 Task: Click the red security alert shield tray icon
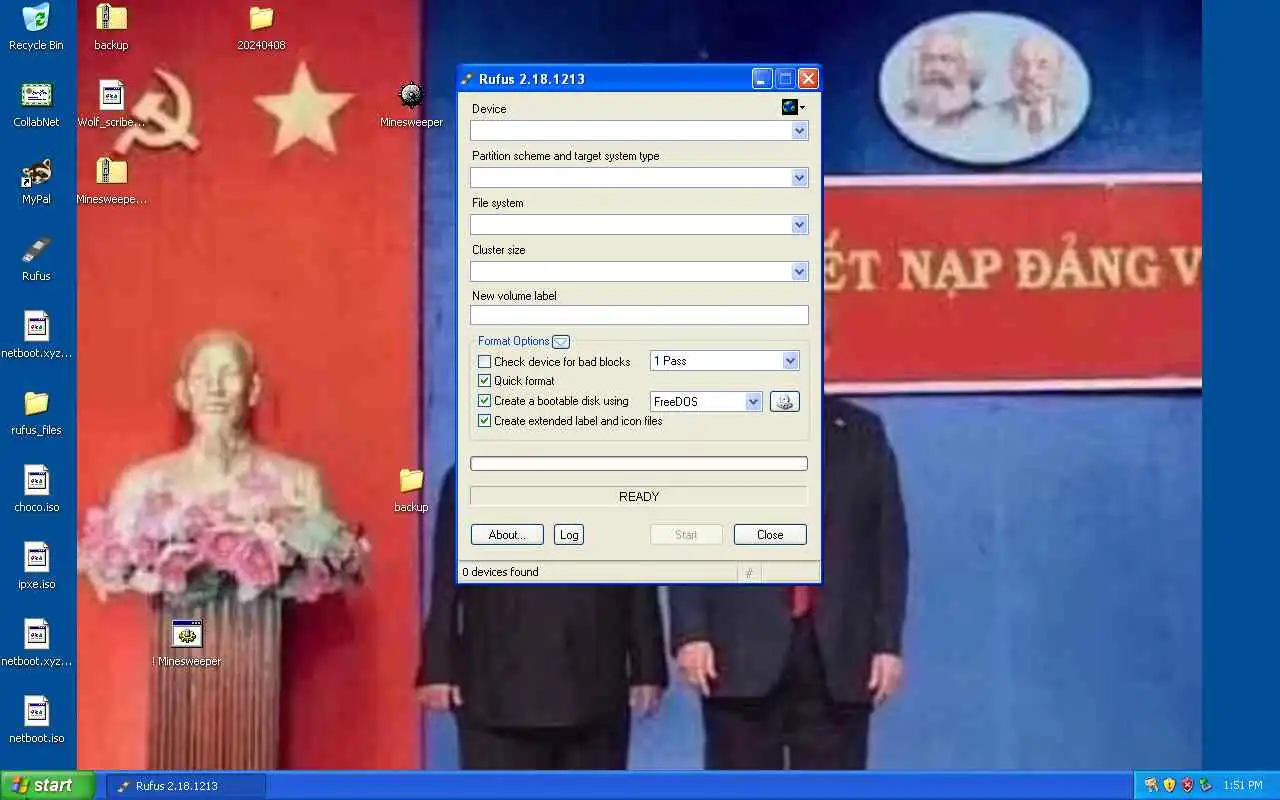pos(1187,785)
